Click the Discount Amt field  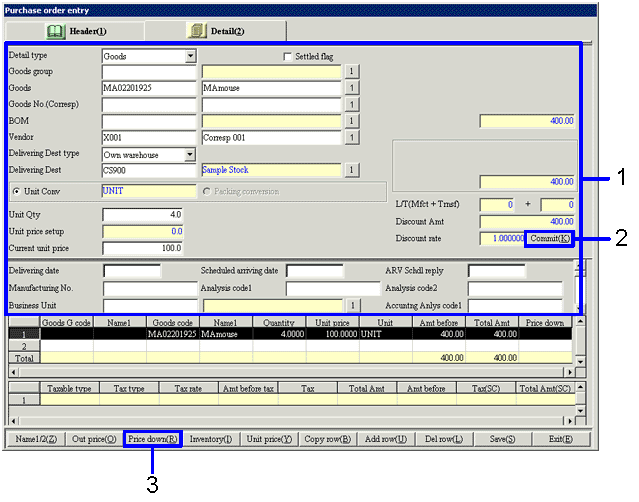click(527, 222)
